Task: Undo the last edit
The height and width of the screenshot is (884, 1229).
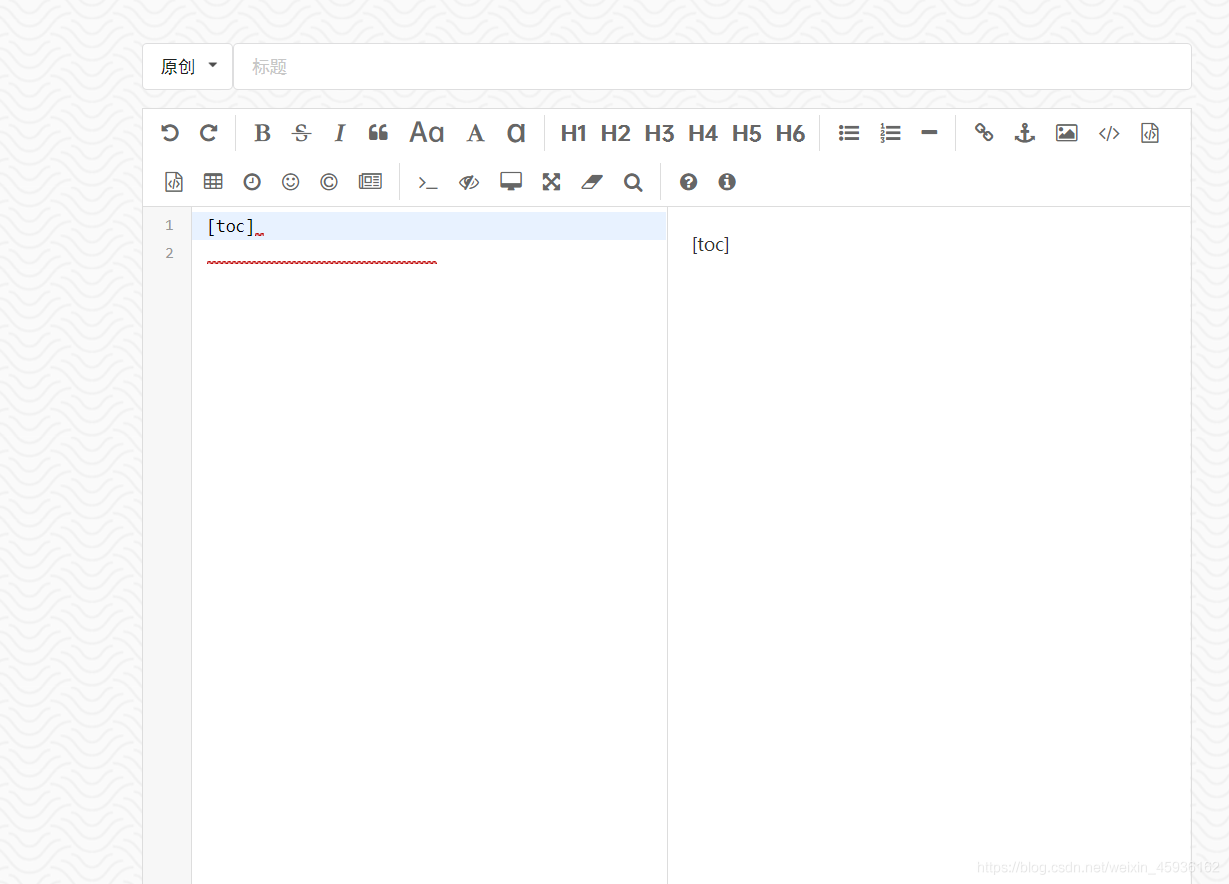Action: point(170,133)
